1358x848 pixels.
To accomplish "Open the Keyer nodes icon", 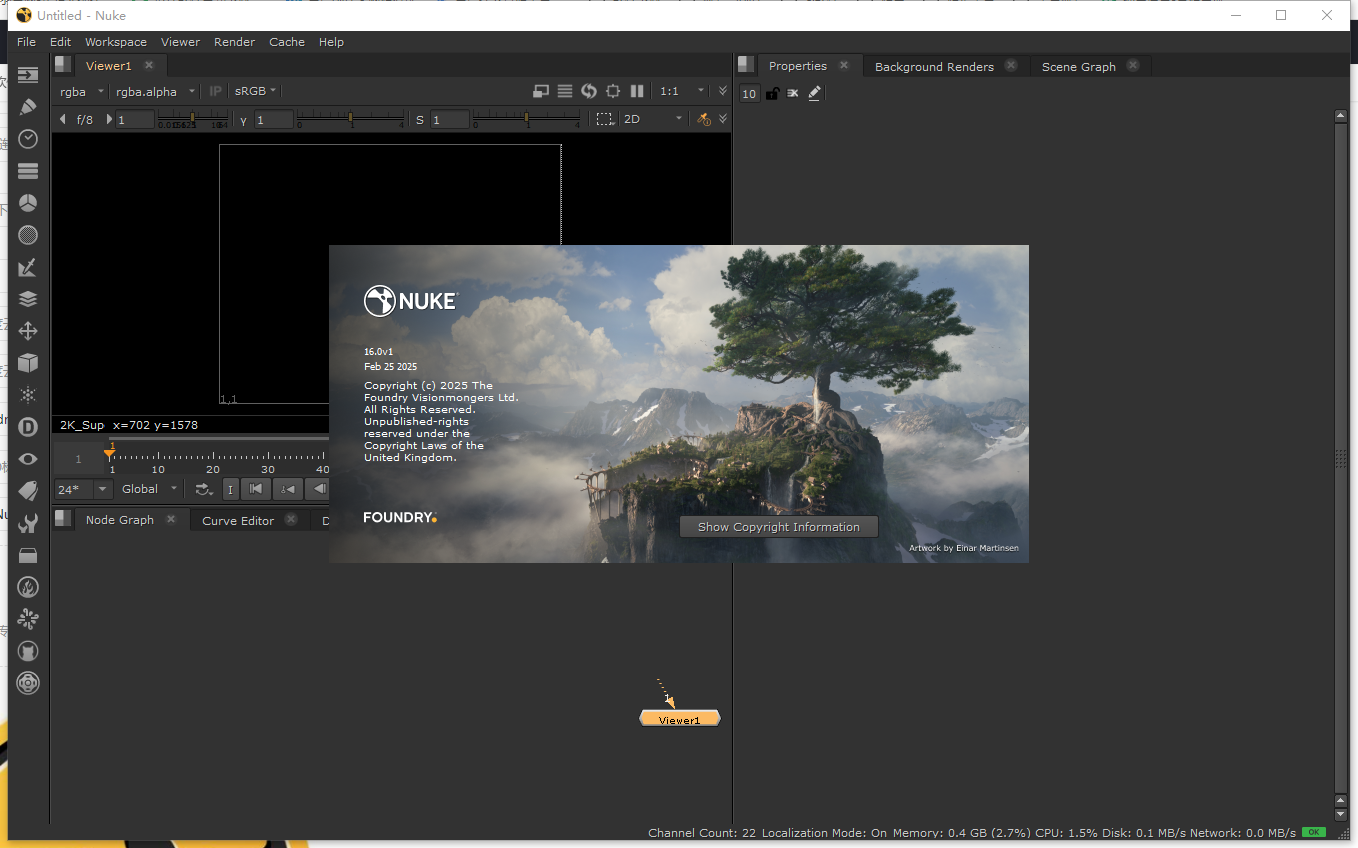I will 28,267.
